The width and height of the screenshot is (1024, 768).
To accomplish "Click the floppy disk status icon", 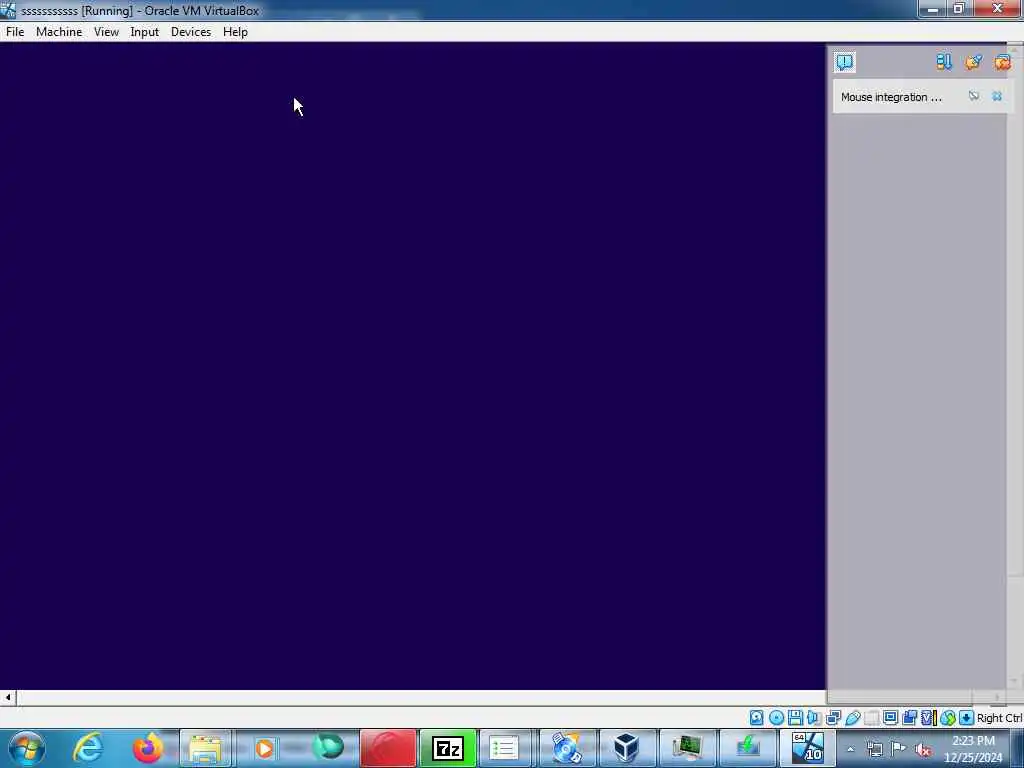I will (795, 718).
